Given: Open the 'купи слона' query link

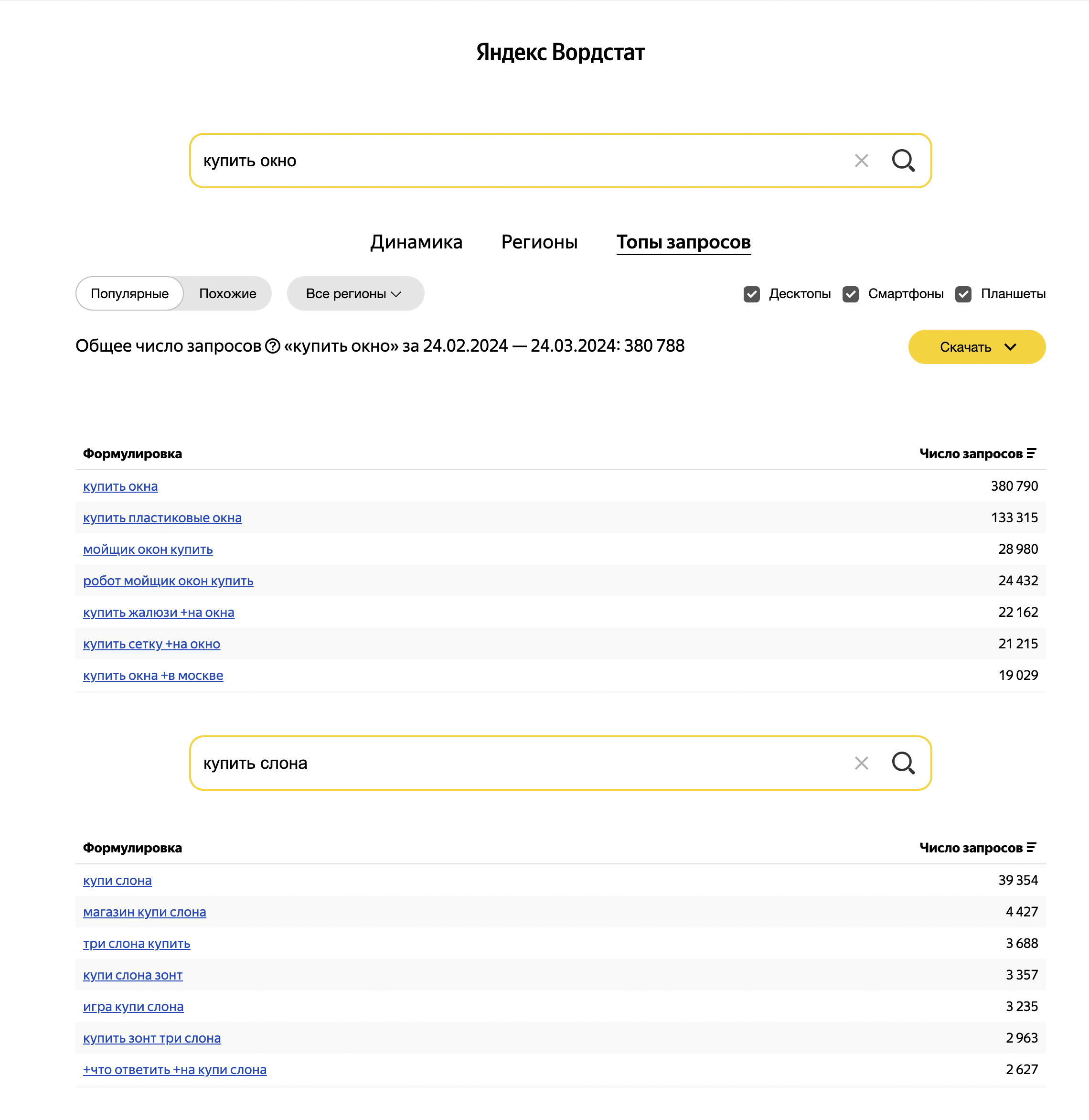Looking at the screenshot, I should click(x=117, y=881).
